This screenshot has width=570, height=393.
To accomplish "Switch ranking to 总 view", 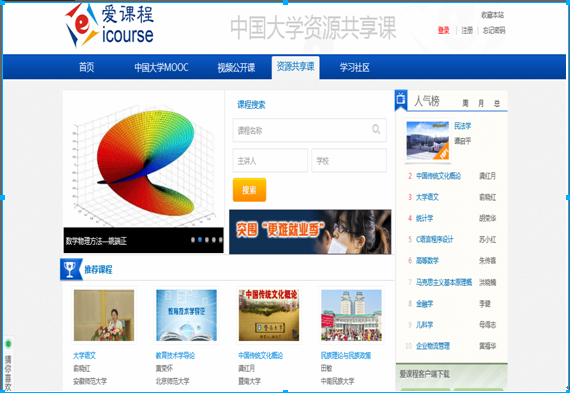I will [x=497, y=103].
